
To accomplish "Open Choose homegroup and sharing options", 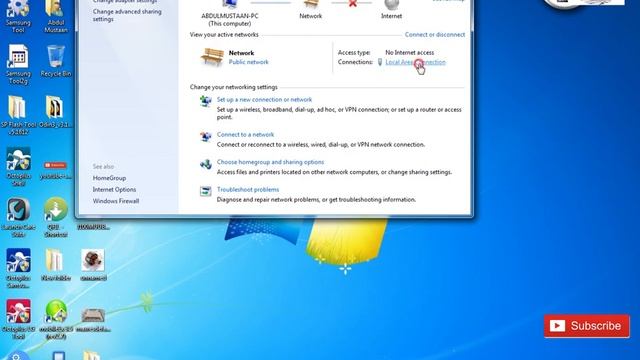I will 270,162.
